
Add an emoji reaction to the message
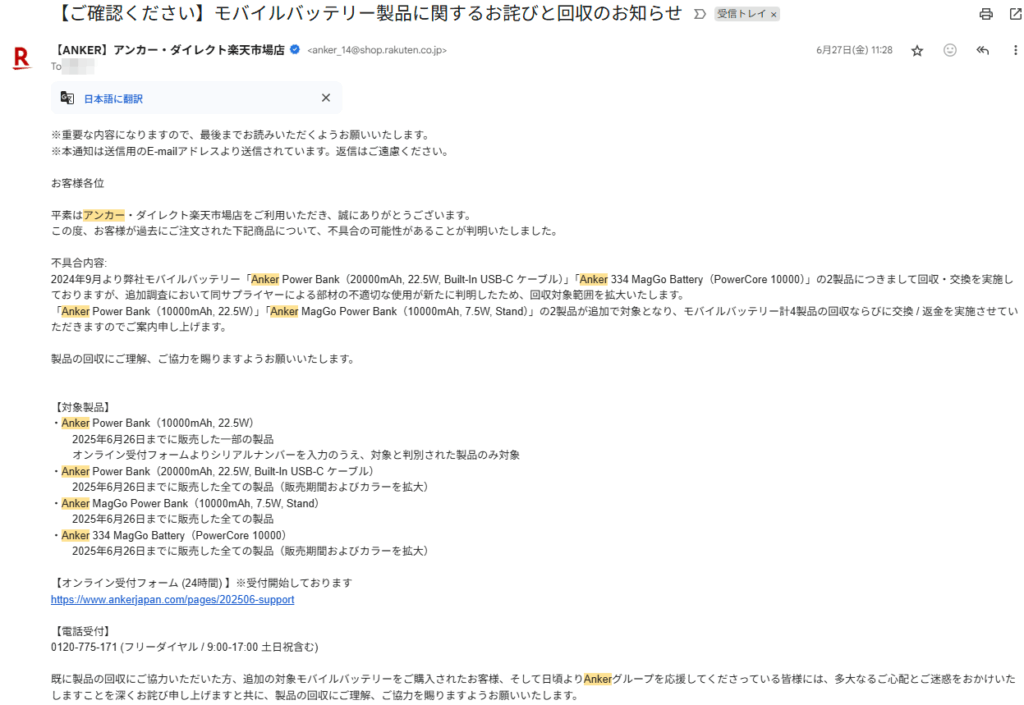tap(950, 50)
